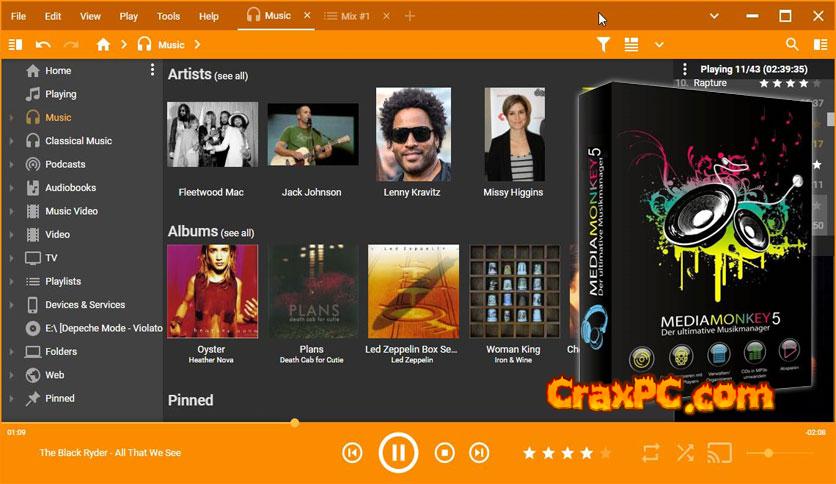Open the Missy Higgins artist thumbnail

pyautogui.click(x=515, y=134)
